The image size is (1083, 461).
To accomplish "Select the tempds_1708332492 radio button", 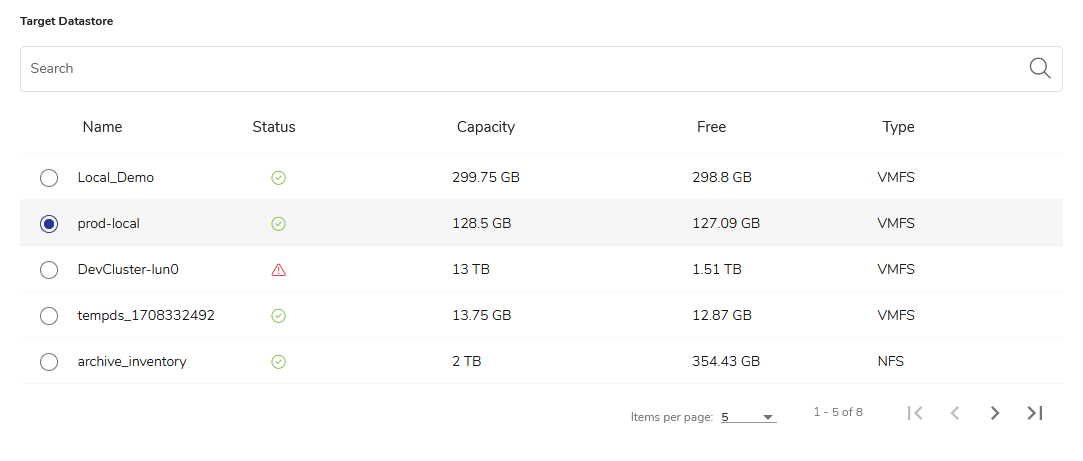I will pyautogui.click(x=49, y=316).
